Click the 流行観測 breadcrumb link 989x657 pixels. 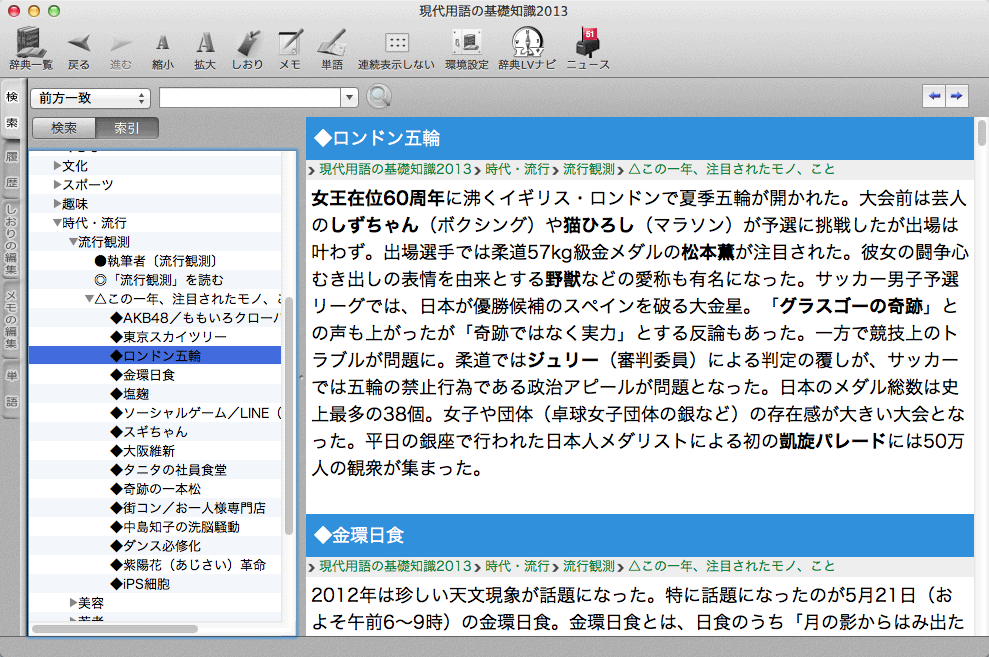(588, 169)
